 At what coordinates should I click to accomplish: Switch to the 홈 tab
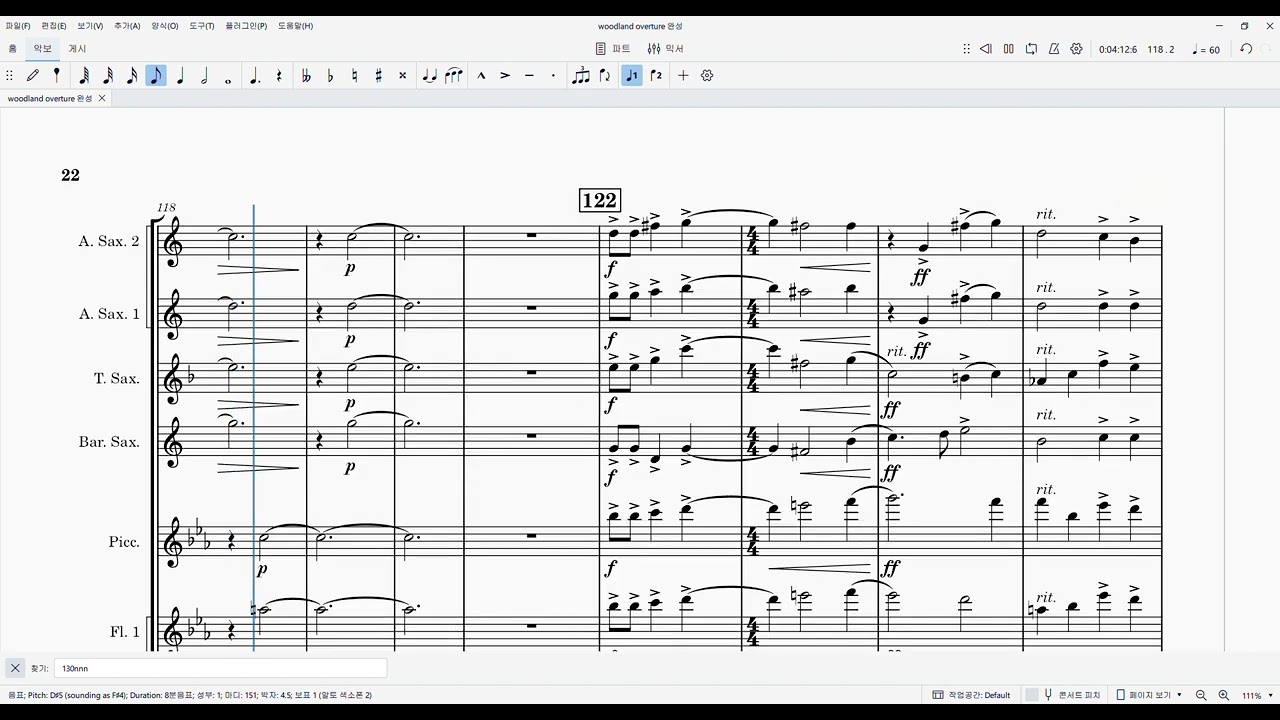tap(13, 48)
